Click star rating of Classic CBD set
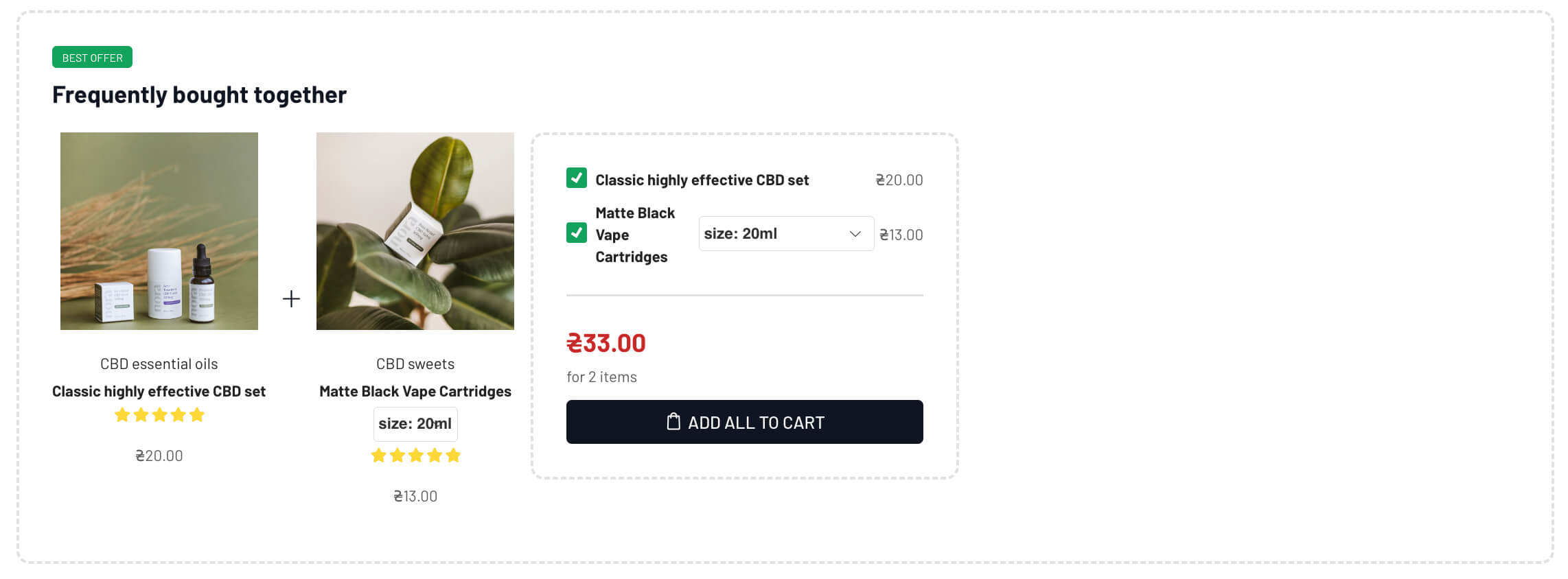 159,415
